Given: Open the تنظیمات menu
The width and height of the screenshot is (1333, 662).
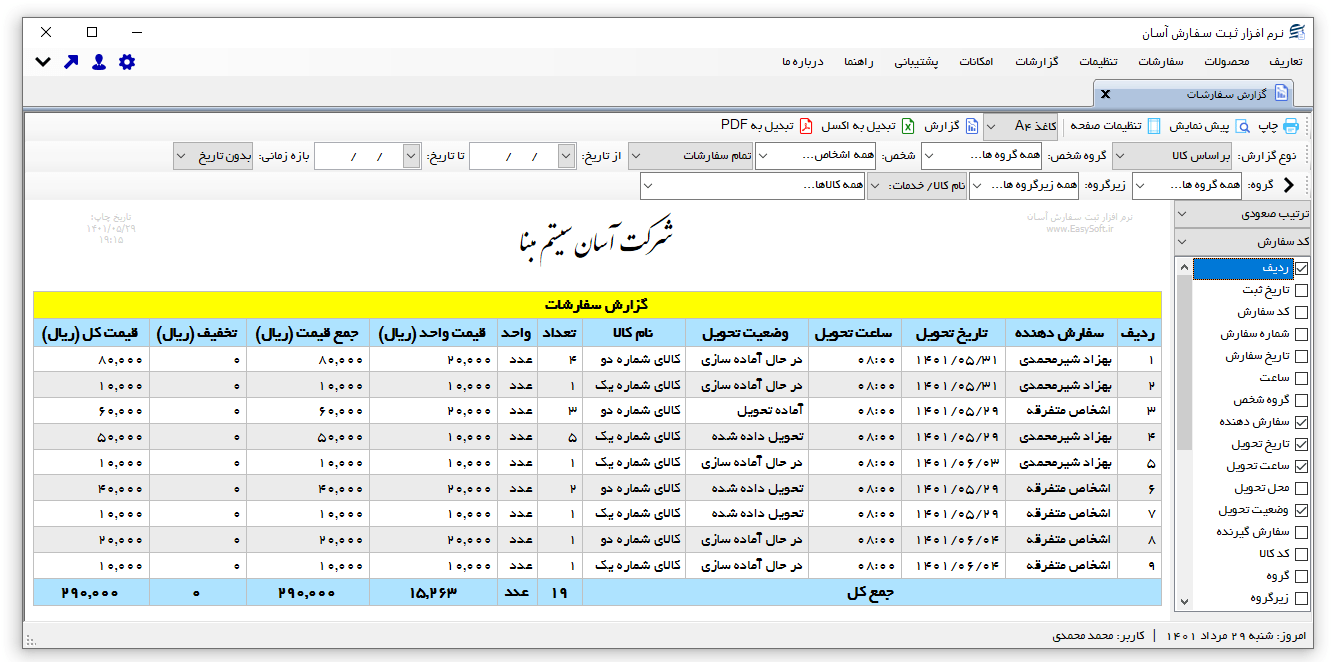Looking at the screenshot, I should click(x=1098, y=62).
